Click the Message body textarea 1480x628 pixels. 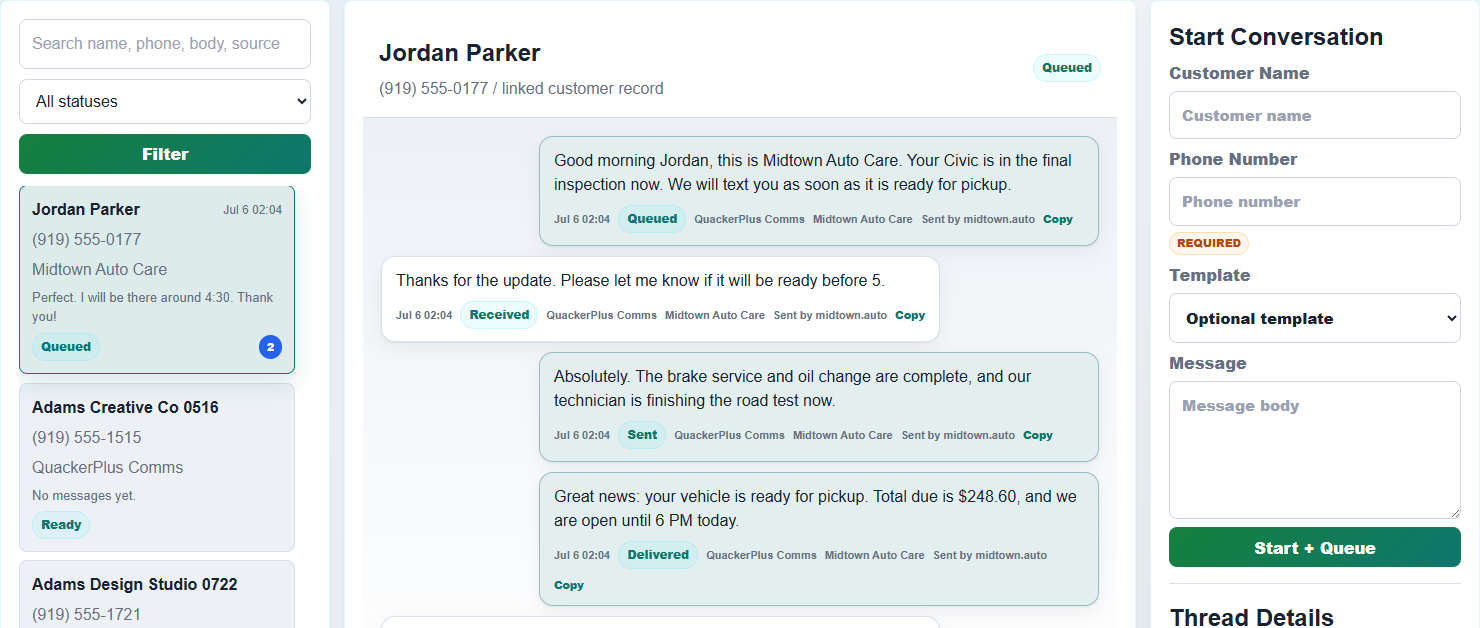(1315, 450)
